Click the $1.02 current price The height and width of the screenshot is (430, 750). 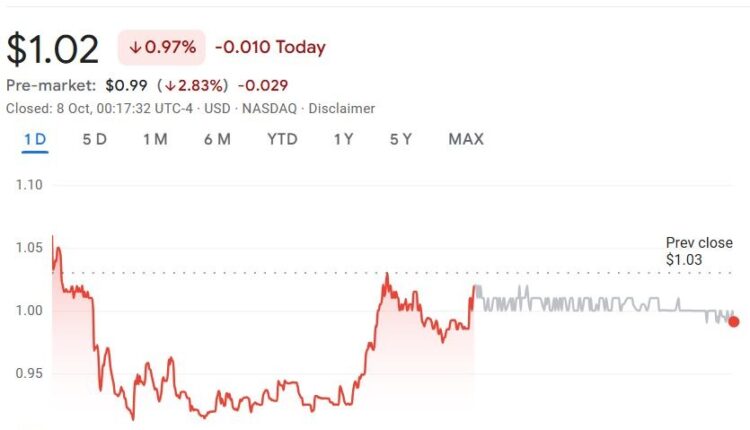click(x=53, y=48)
